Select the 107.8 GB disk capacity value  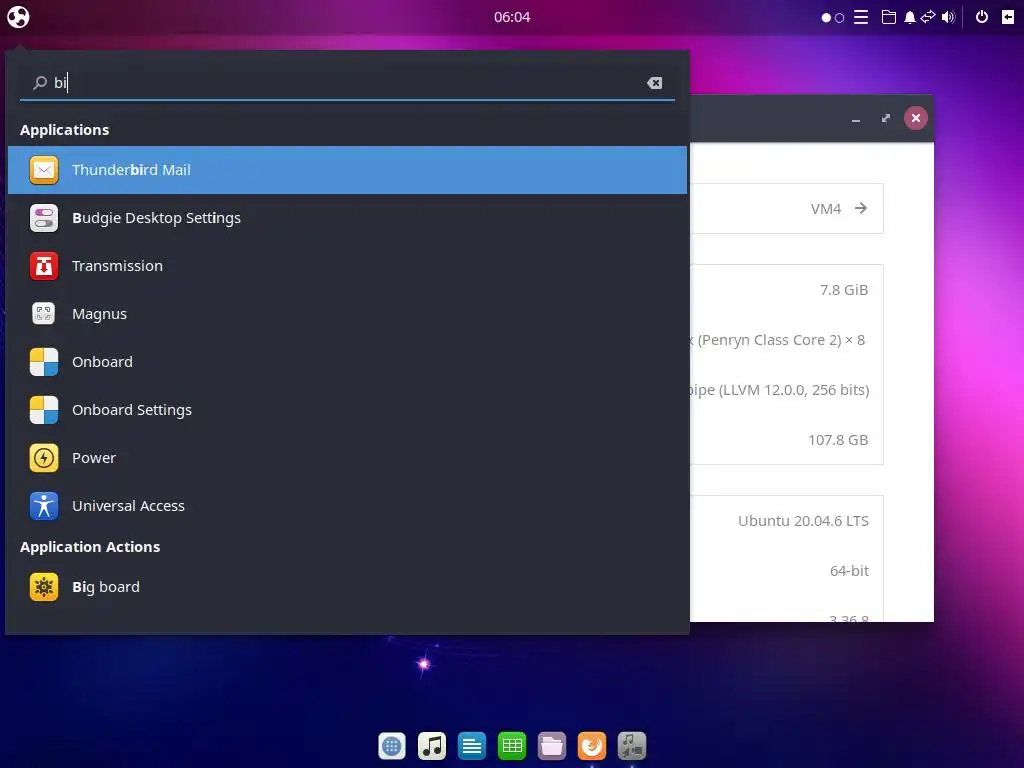[838, 440]
